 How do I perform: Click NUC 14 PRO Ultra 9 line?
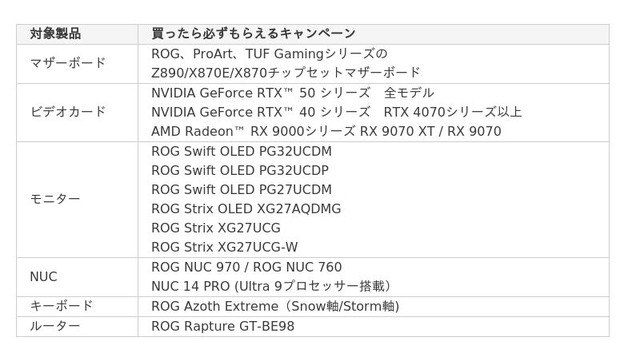point(271,286)
